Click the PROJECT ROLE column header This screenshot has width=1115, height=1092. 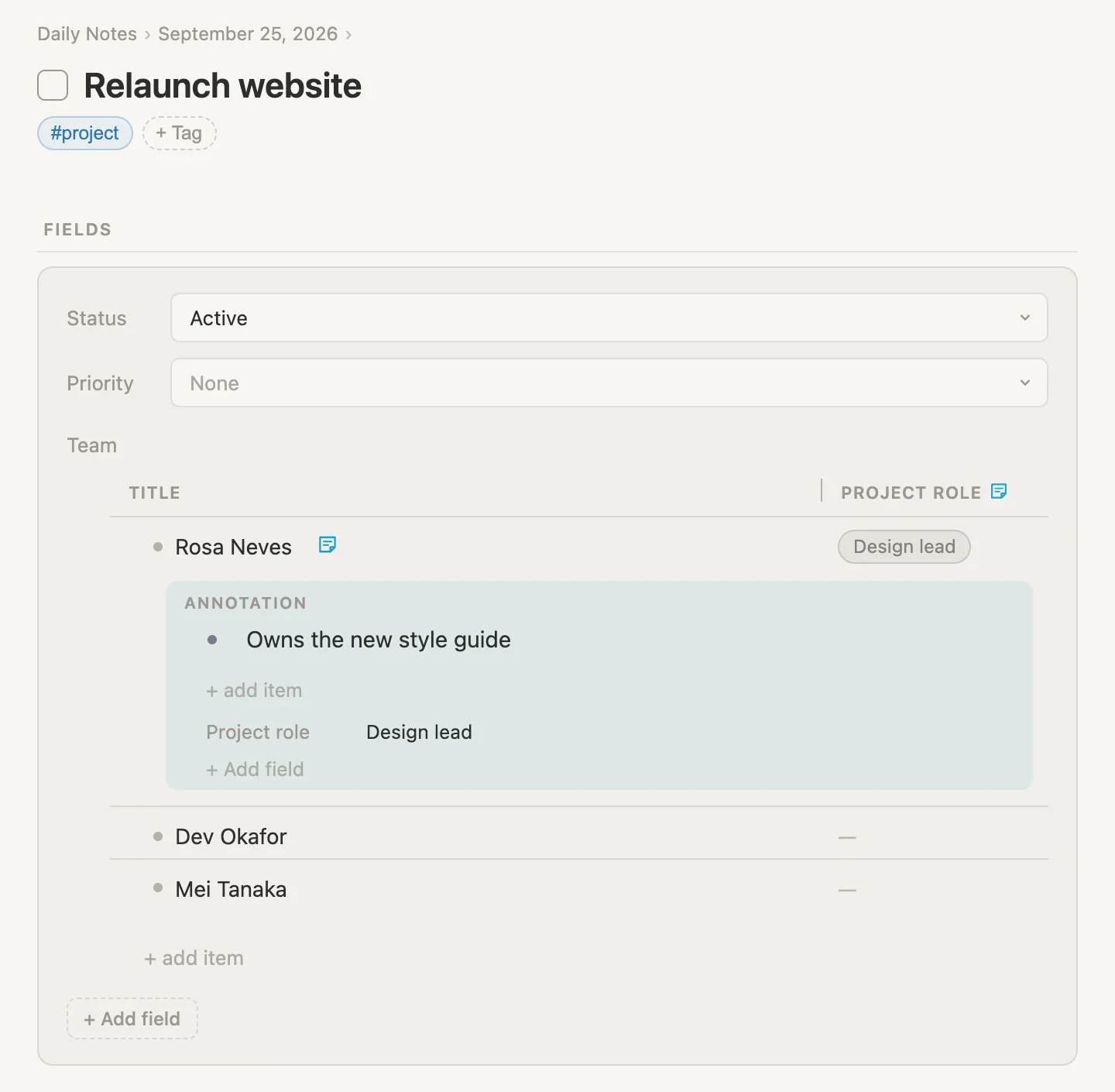pos(911,493)
